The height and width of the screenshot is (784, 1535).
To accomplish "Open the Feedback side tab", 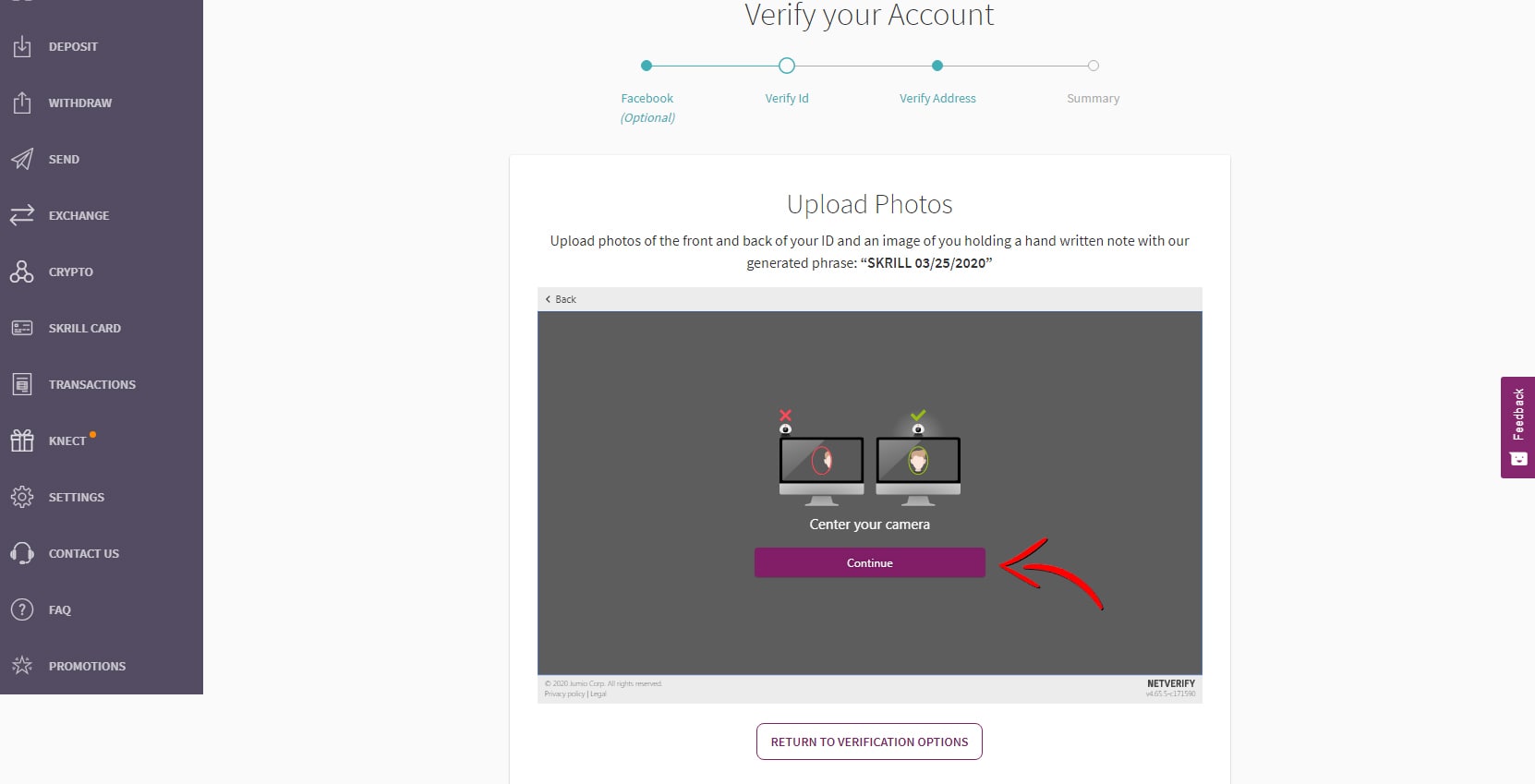I will (x=1517, y=427).
